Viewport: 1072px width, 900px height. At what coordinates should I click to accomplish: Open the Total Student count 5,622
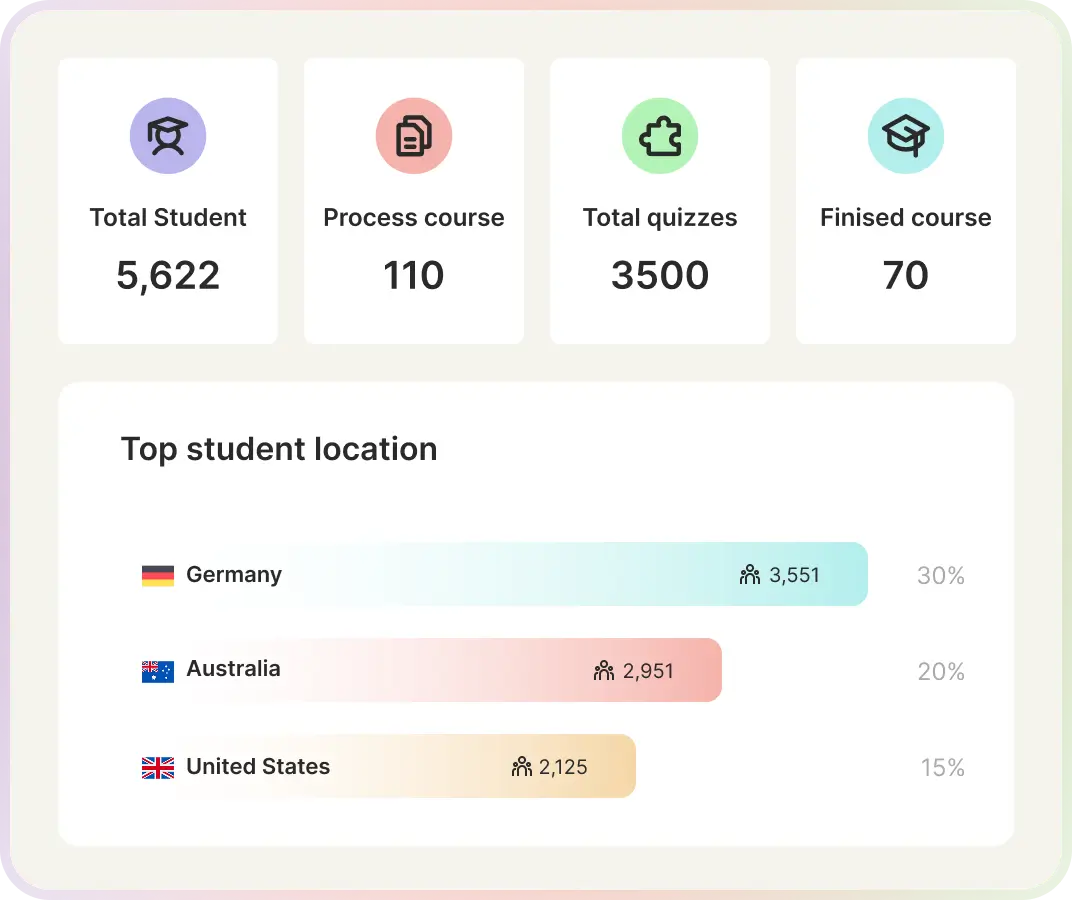click(x=168, y=276)
